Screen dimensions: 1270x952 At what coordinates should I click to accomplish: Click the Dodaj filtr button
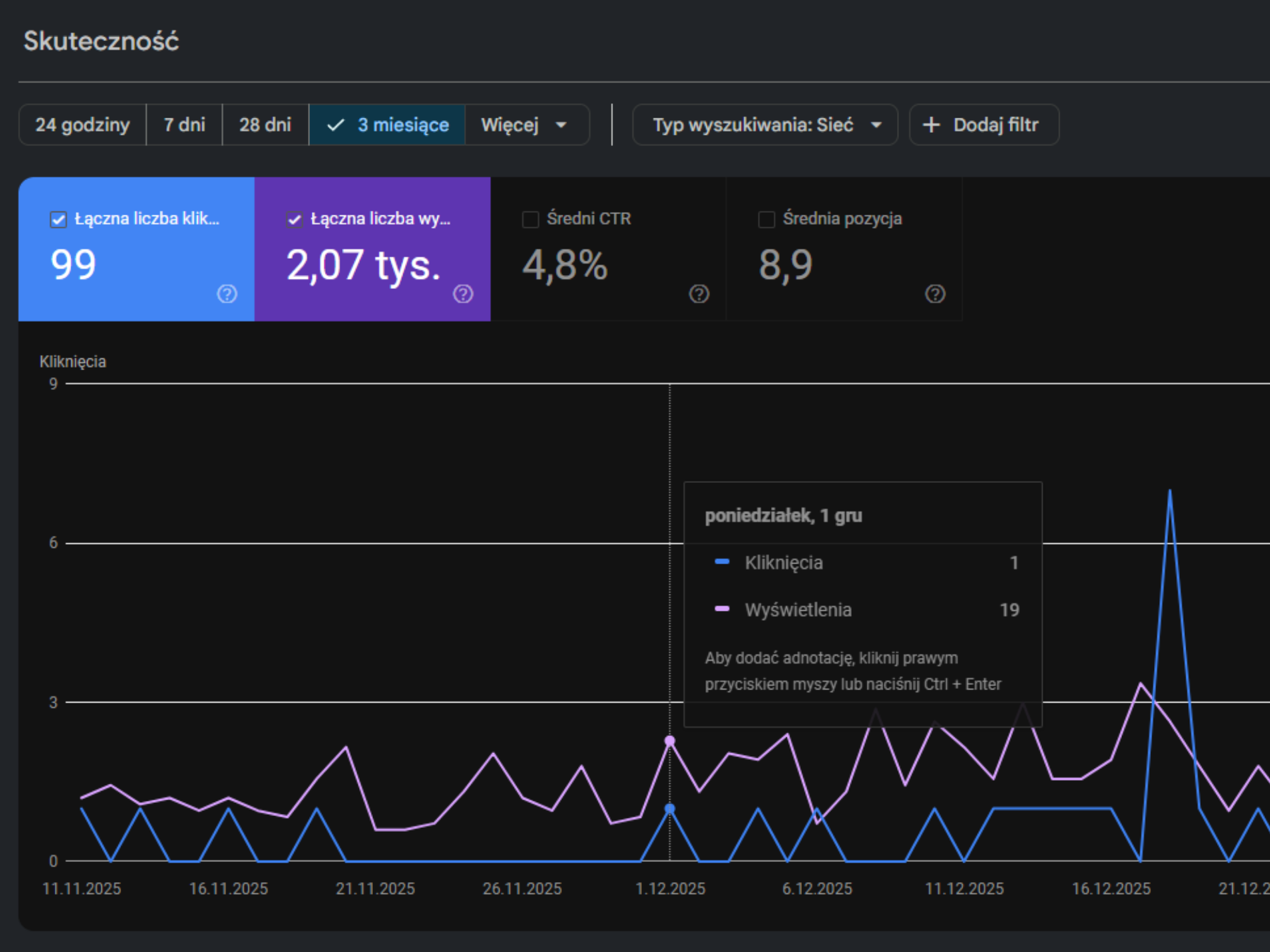point(983,125)
